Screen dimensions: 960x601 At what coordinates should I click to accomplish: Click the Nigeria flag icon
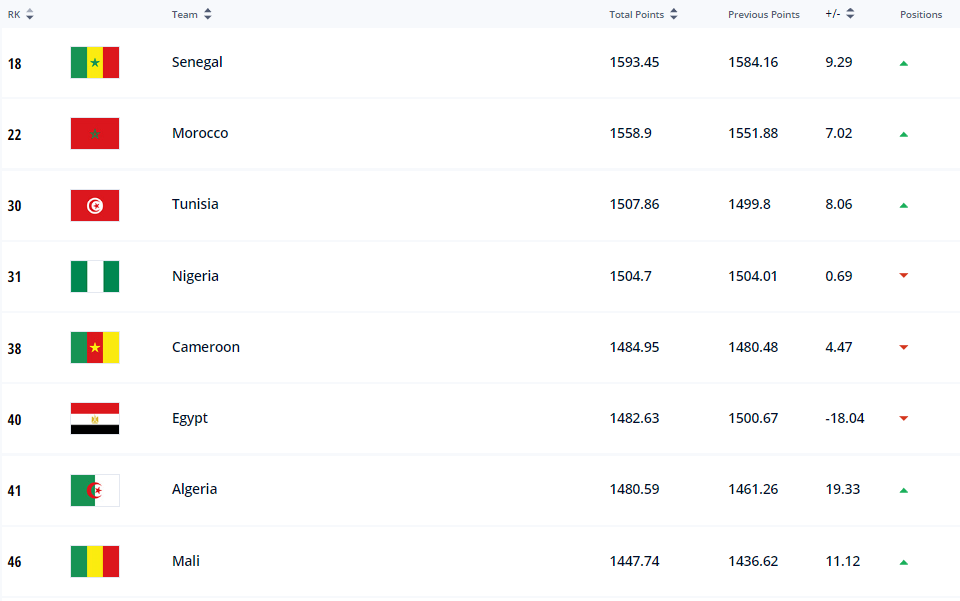pos(95,277)
